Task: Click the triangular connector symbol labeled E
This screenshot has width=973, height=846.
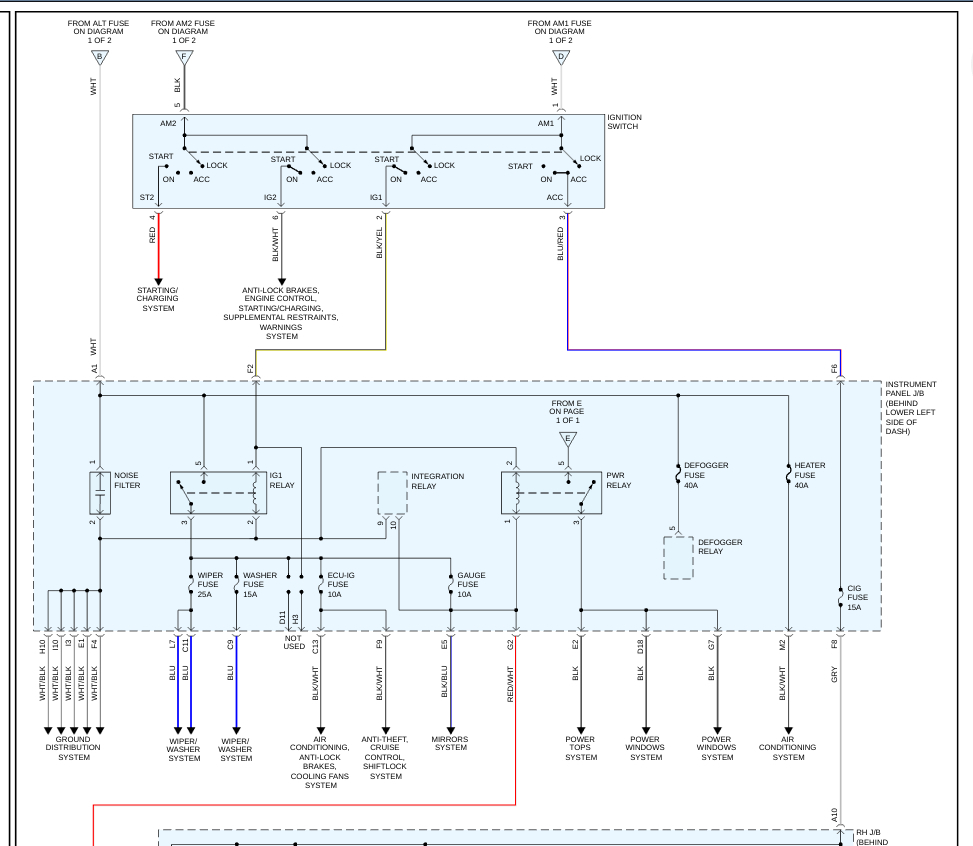Action: click(x=568, y=439)
